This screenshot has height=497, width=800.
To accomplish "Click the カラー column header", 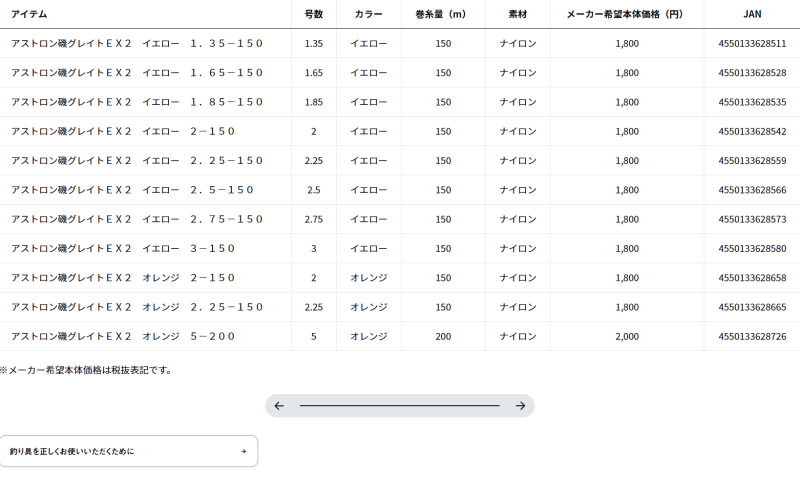I will [x=368, y=14].
